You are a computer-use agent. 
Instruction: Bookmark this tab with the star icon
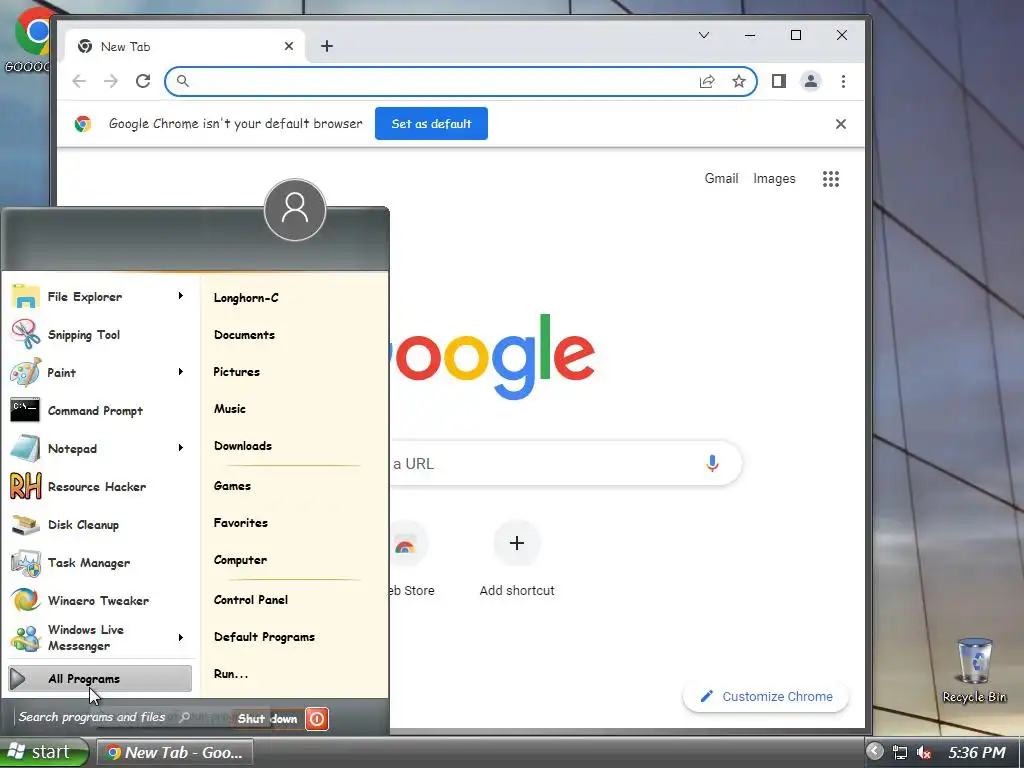(x=739, y=82)
